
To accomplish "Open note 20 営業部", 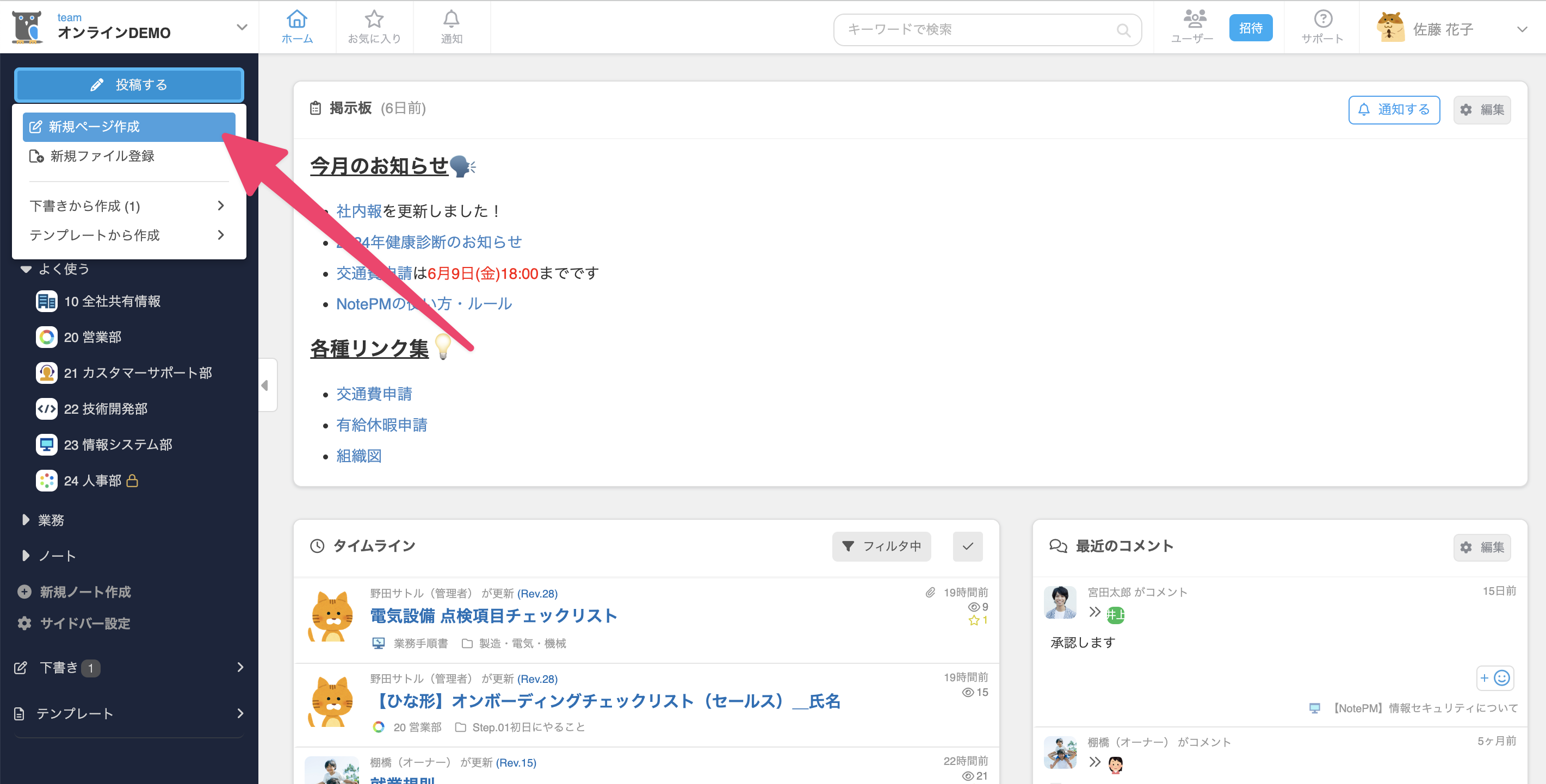I will pyautogui.click(x=79, y=337).
